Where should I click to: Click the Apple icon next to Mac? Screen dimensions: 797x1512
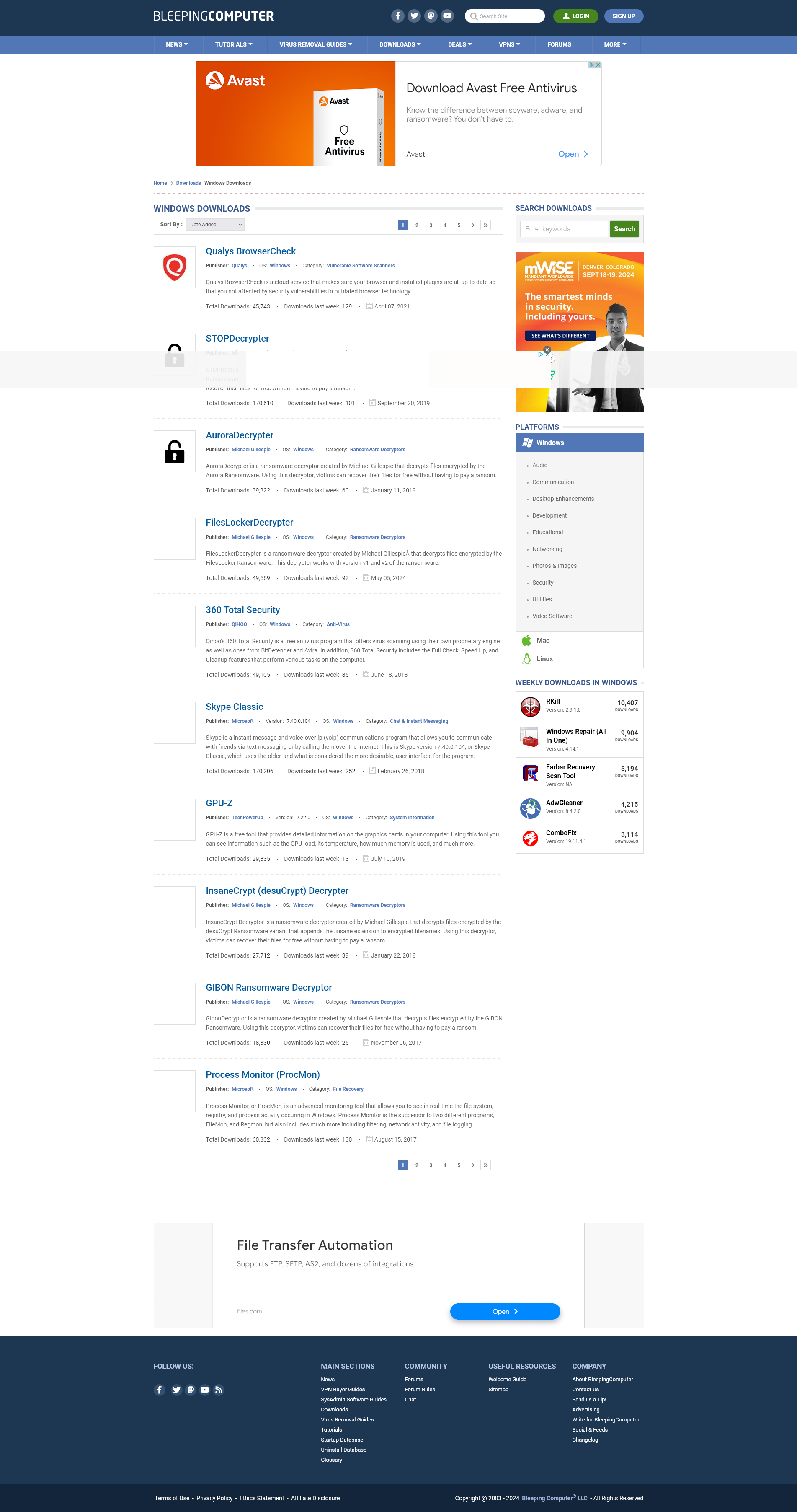tap(526, 640)
